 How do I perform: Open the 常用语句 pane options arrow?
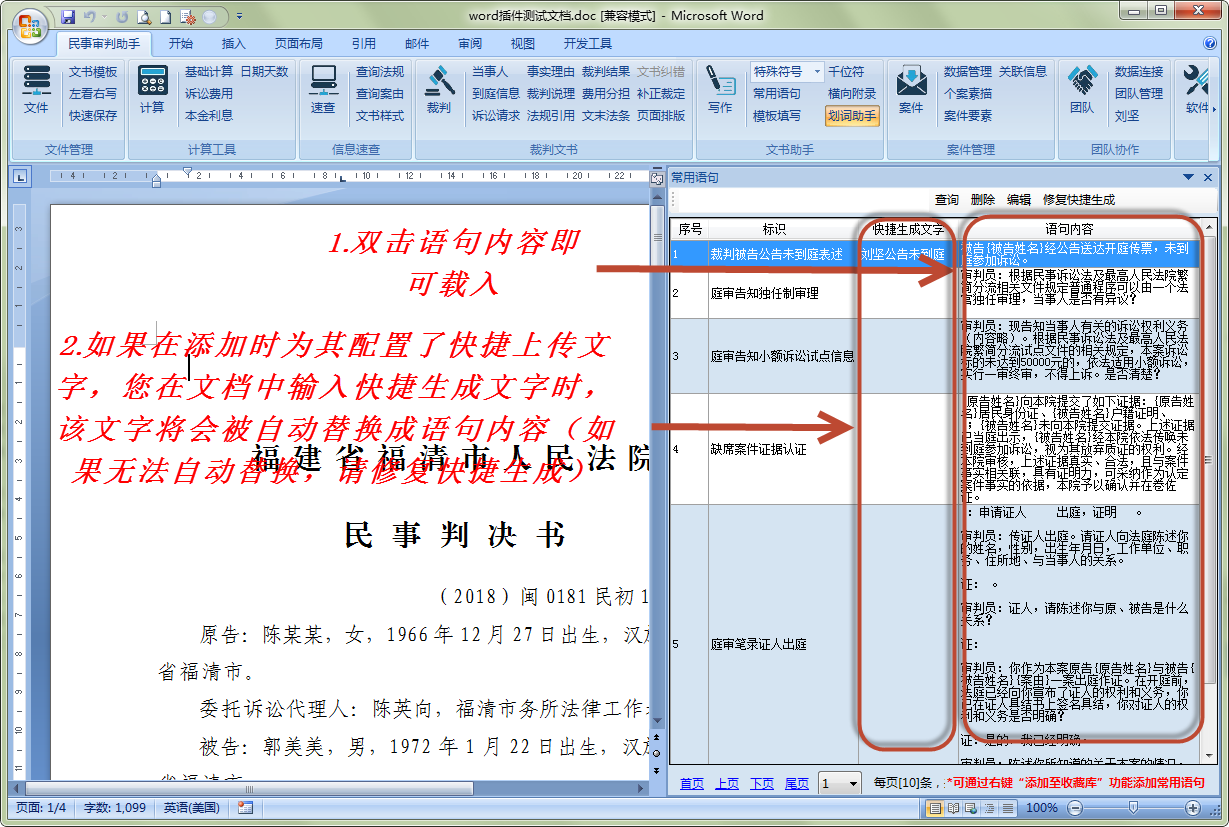1186,177
